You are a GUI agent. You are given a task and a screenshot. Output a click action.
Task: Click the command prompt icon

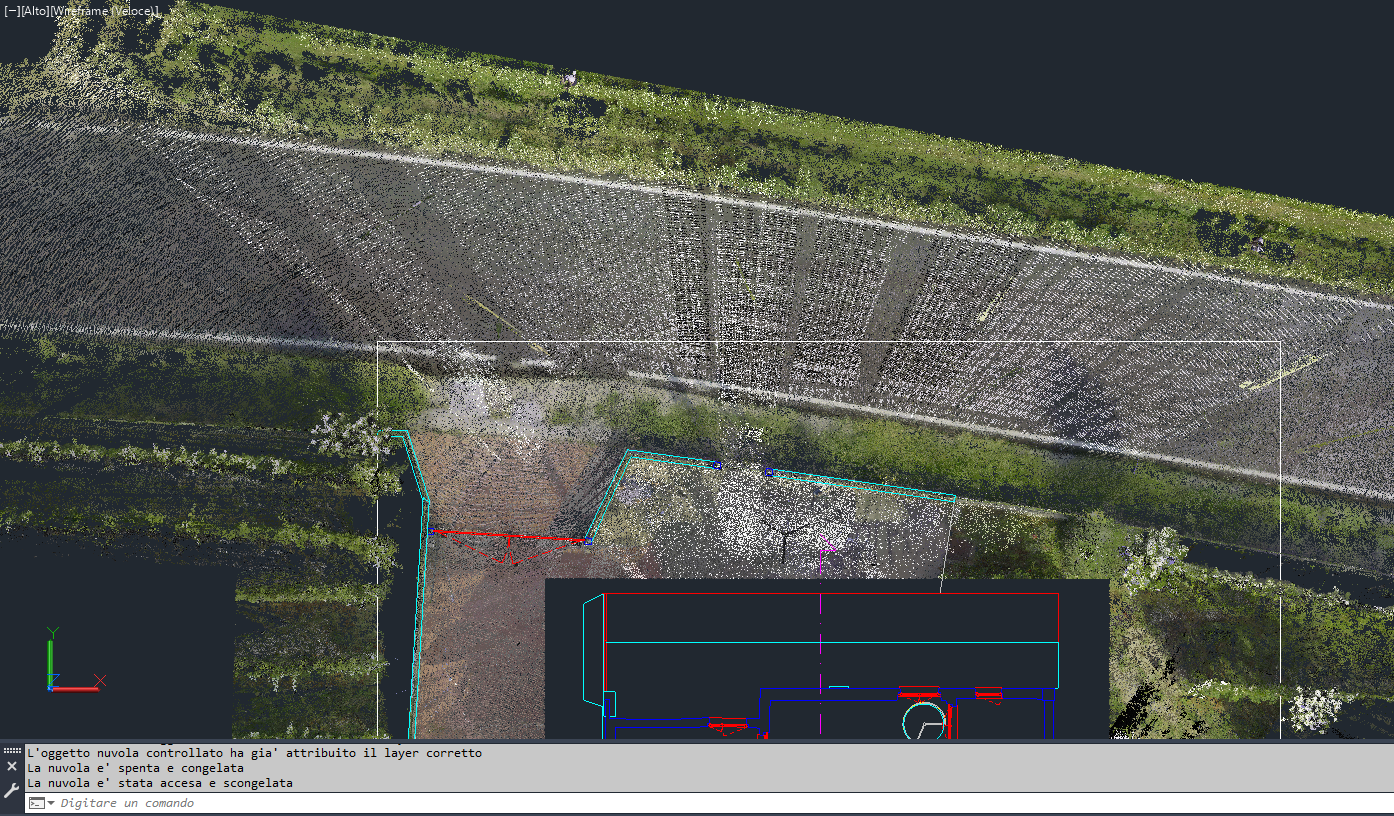click(36, 803)
